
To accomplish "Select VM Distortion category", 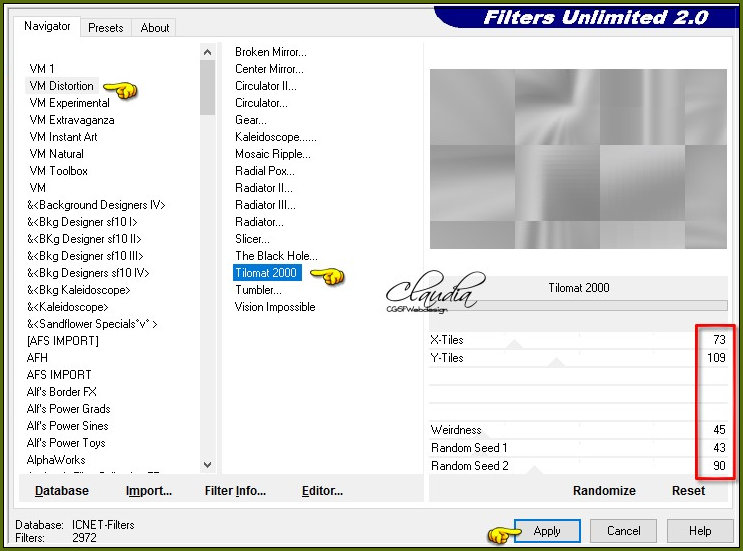I will [x=61, y=86].
